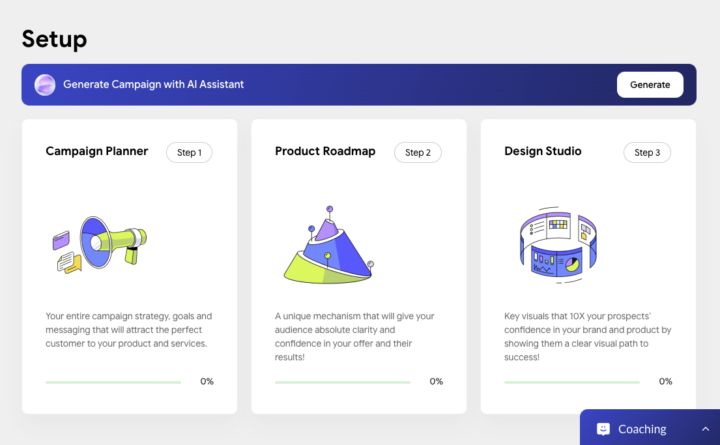Image resolution: width=720 pixels, height=445 pixels.
Task: Expand the Coaching panel chevron
Action: click(x=705, y=429)
